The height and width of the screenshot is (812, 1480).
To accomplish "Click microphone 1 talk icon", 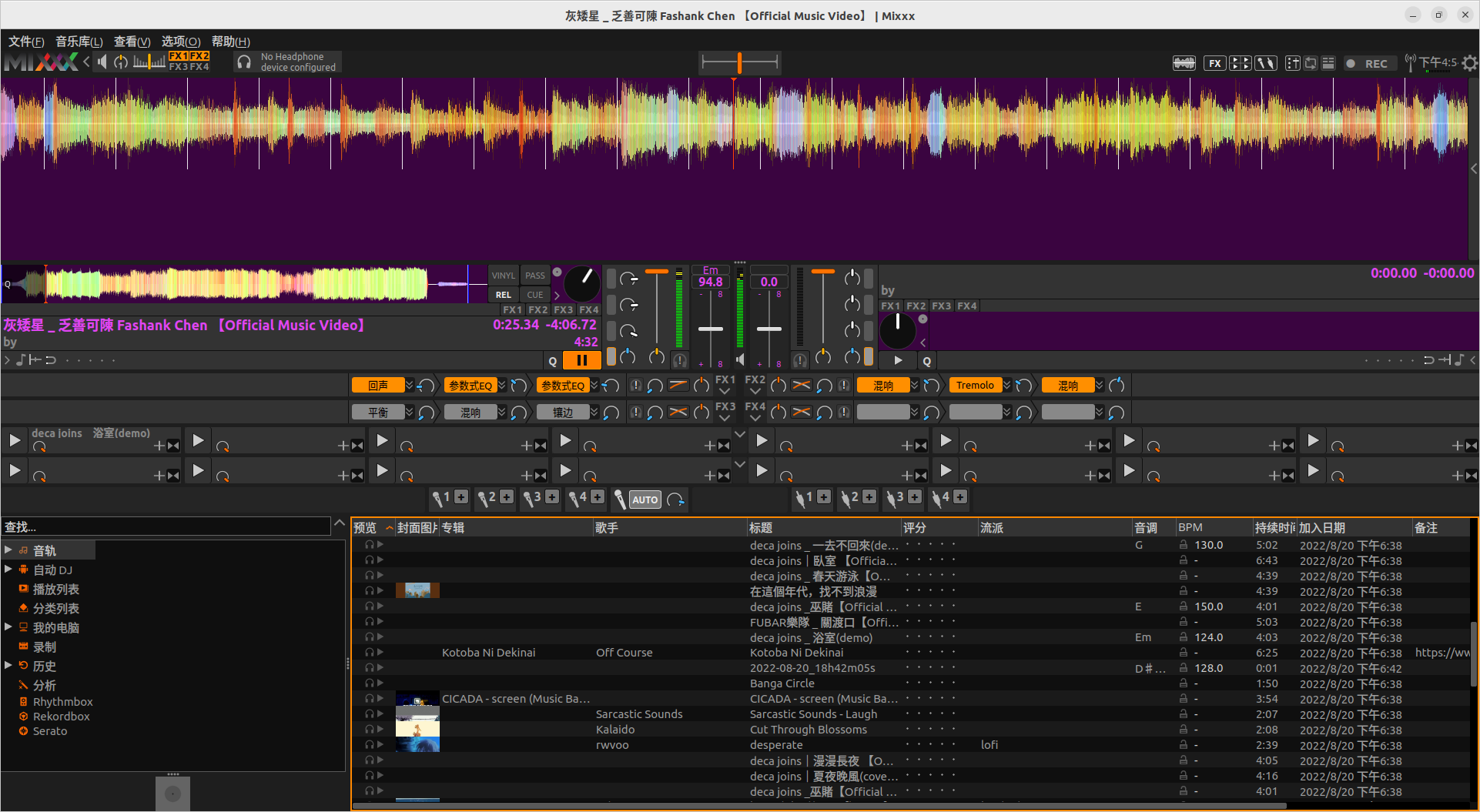I will (x=437, y=499).
